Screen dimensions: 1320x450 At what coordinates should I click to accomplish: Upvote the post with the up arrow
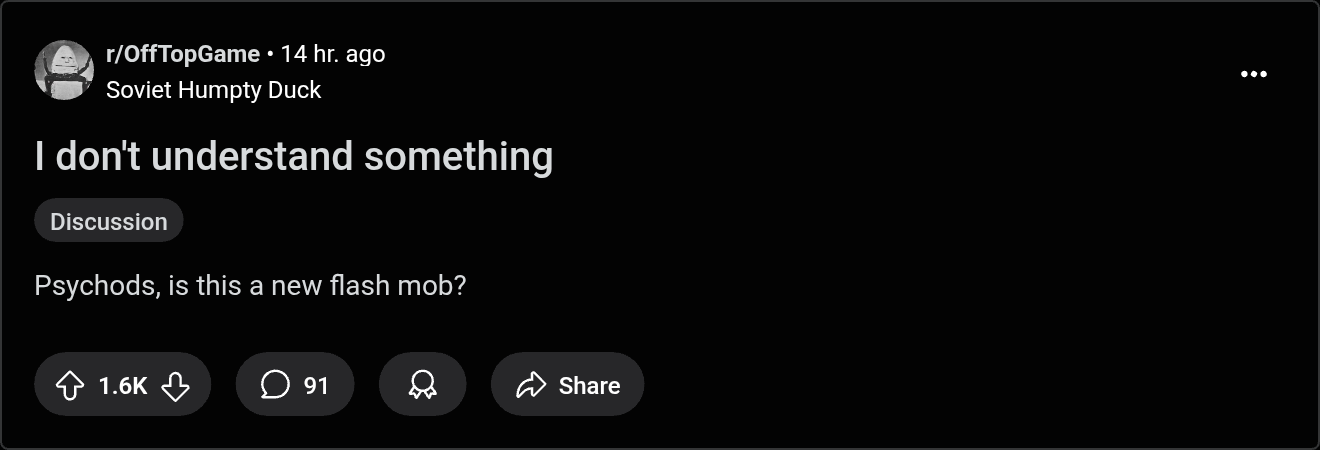tap(69, 385)
